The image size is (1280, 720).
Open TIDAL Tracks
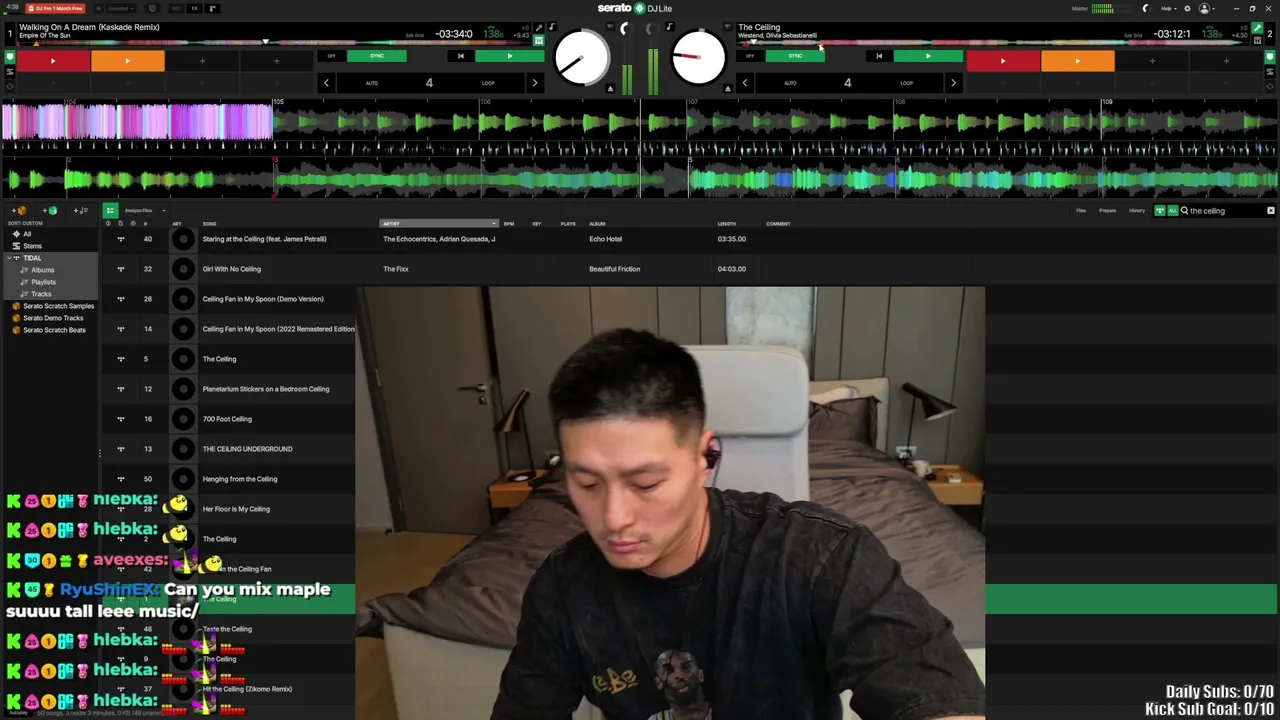tap(41, 294)
